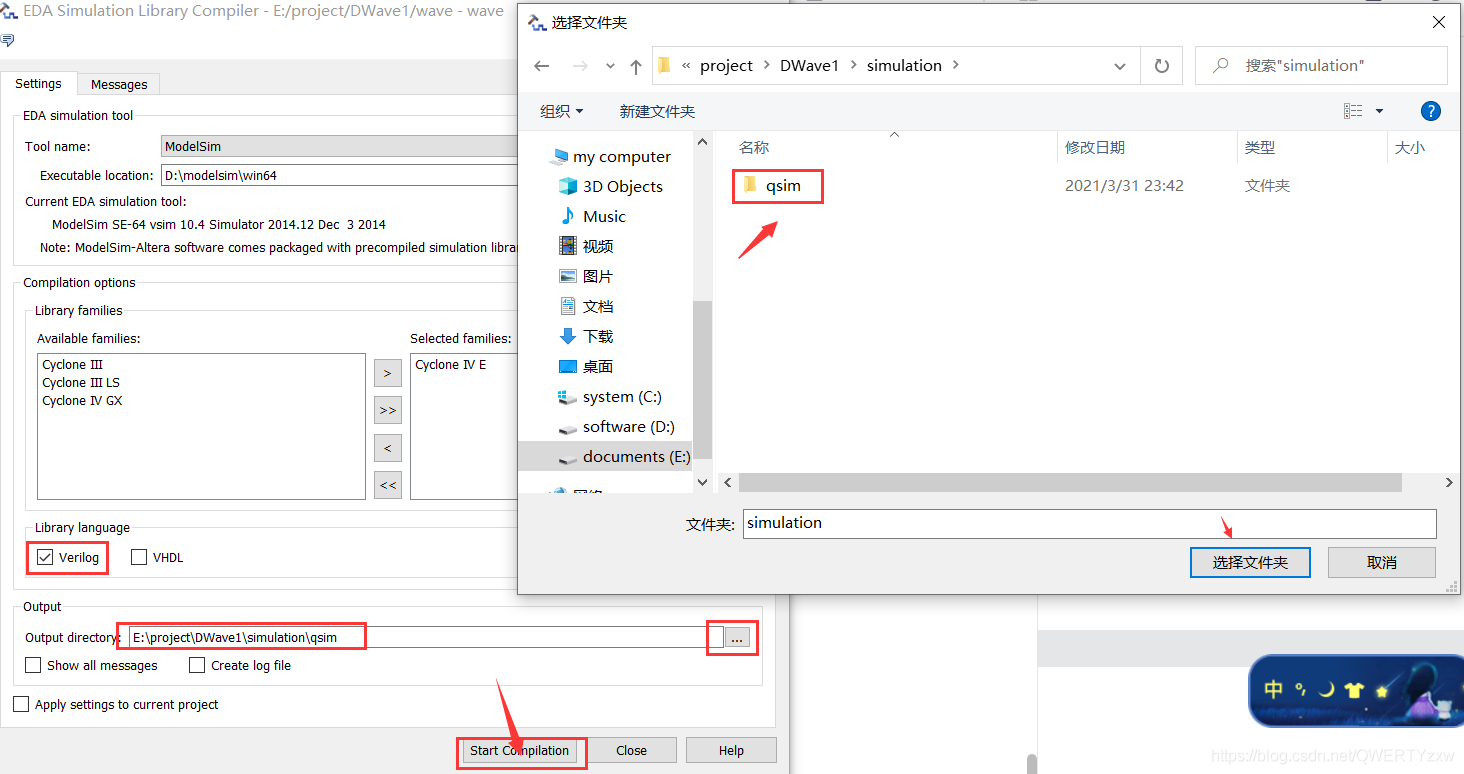Expand the address bar history dropdown
Screen dimensions: 1464x774
coord(1120,66)
